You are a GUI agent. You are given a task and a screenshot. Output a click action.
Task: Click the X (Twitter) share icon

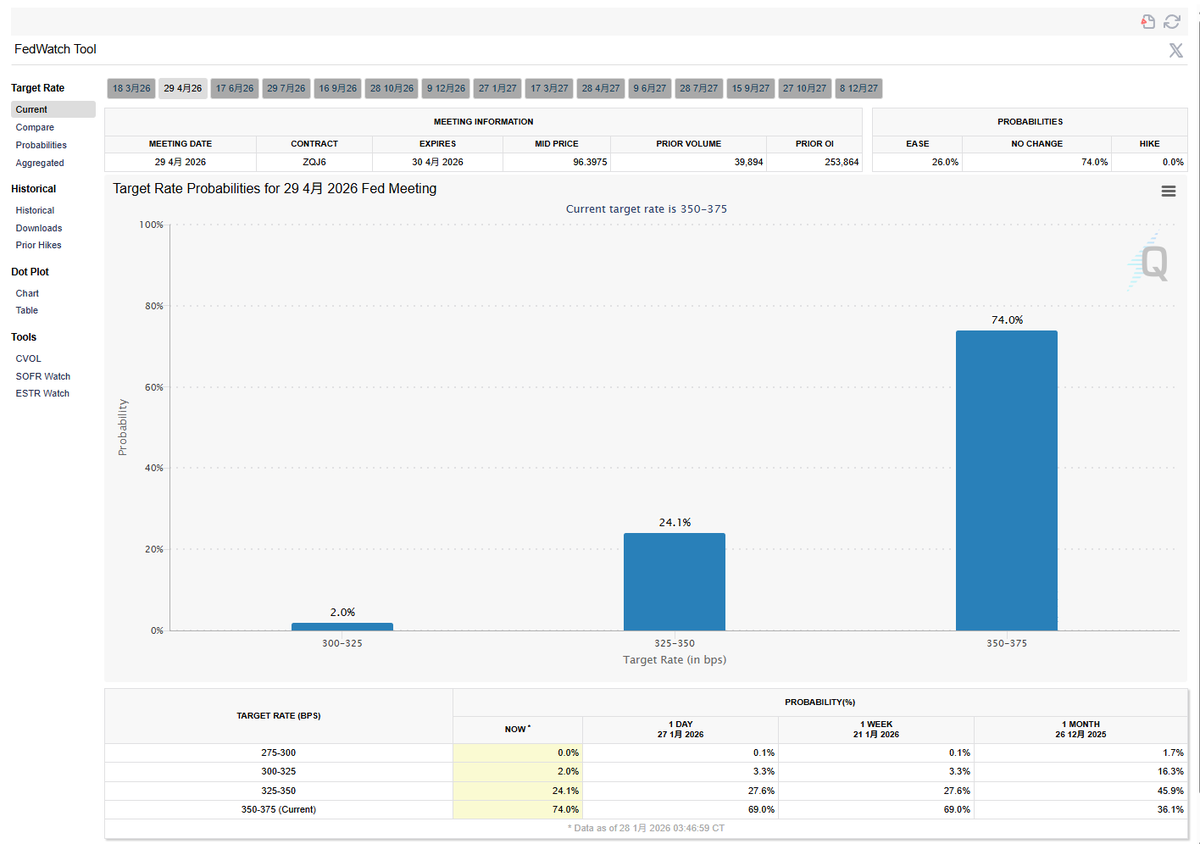pos(1176,51)
